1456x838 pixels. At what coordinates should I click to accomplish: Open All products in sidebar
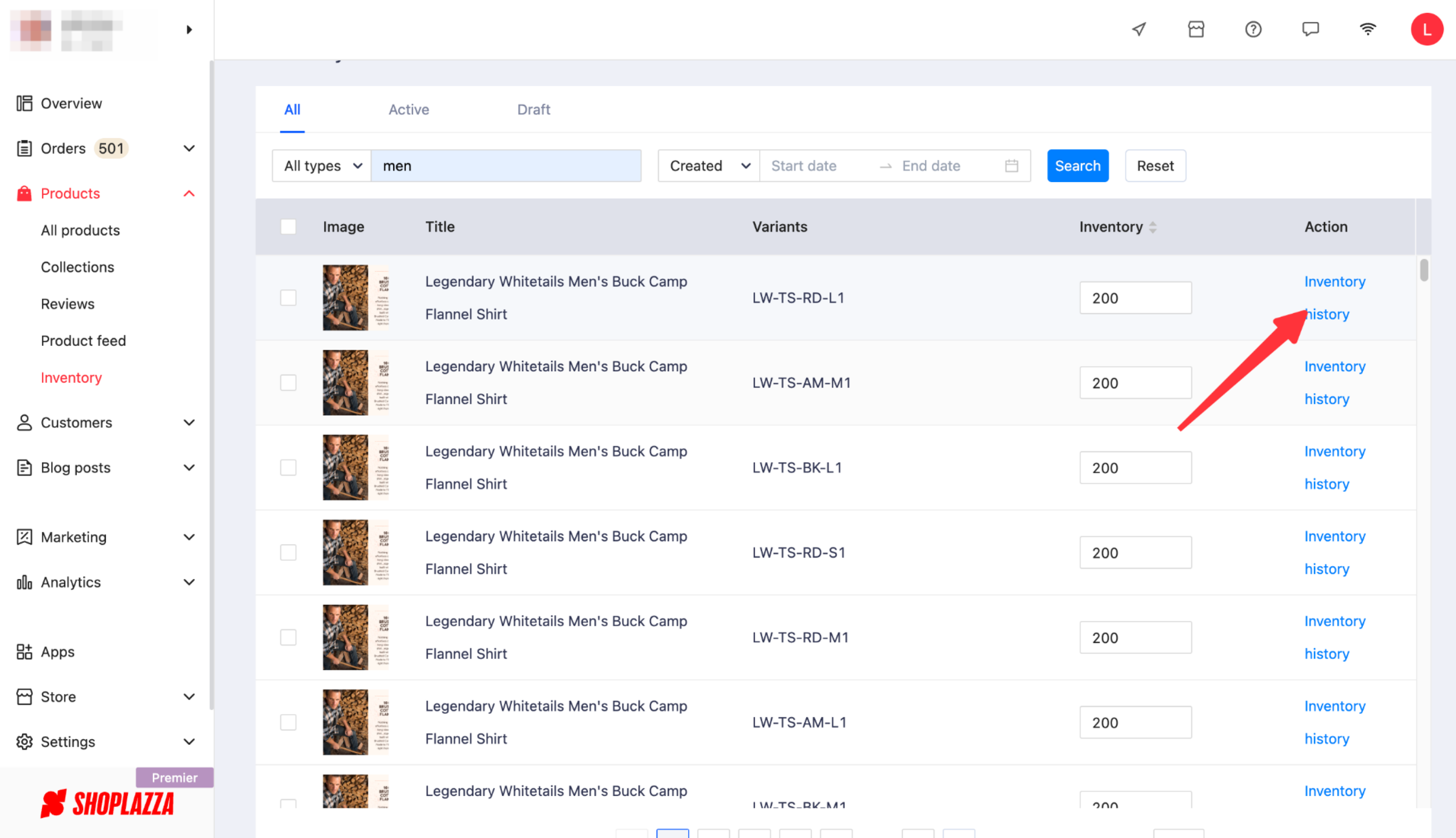[80, 230]
